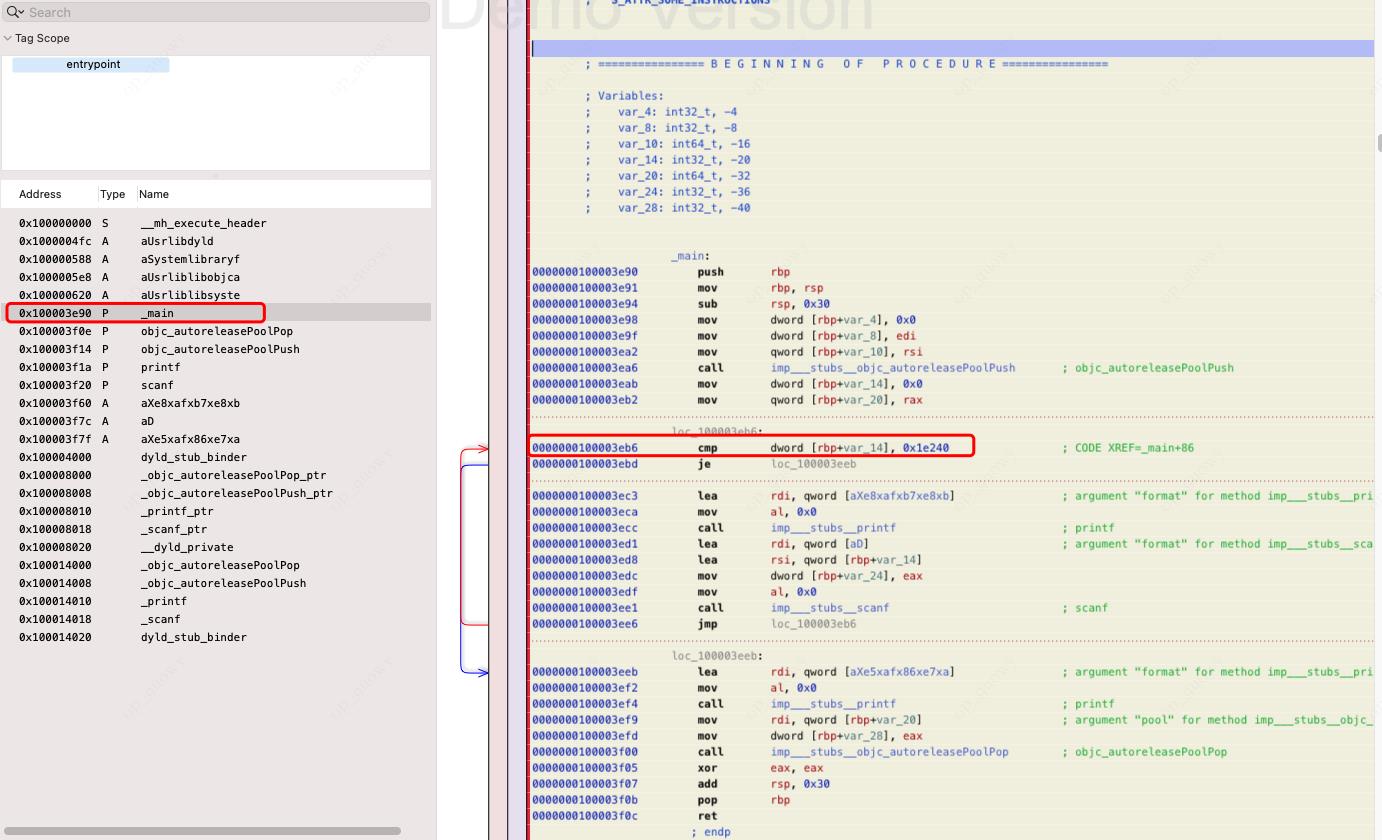
Task: Click imp___stubs__objc_autoreleasePoolPush call target
Action: pyautogui.click(x=893, y=368)
